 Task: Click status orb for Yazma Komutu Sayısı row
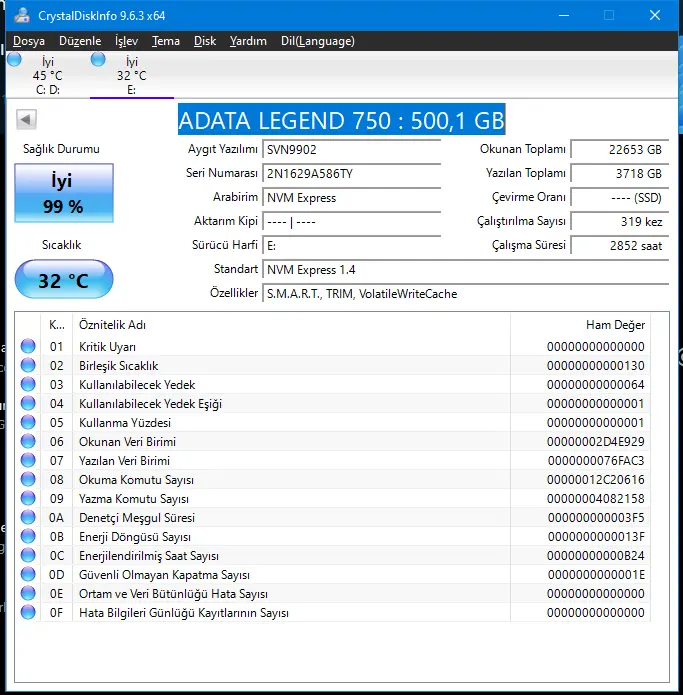point(28,499)
